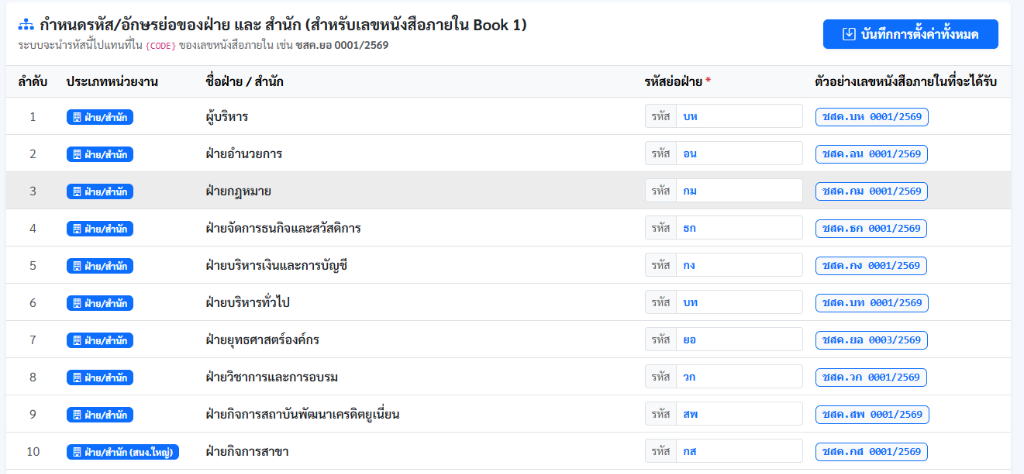Click the example number ชสค.กง 0001/2569
This screenshot has height=474, width=1024.
[871, 266]
